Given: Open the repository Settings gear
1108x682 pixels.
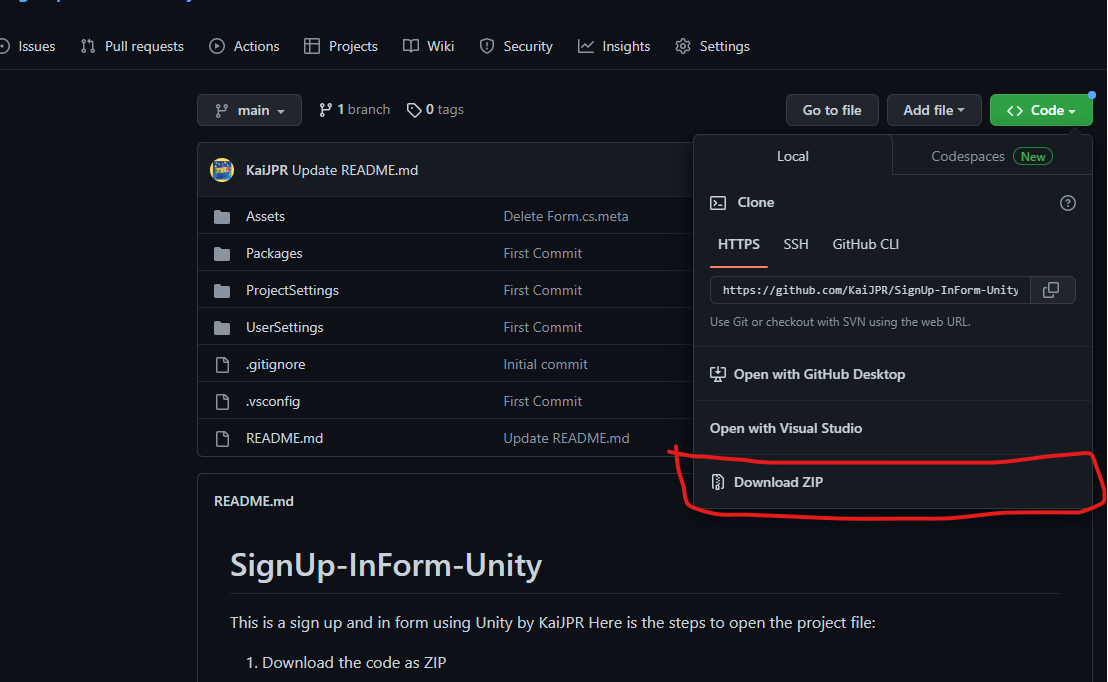Looking at the screenshot, I should pos(682,46).
